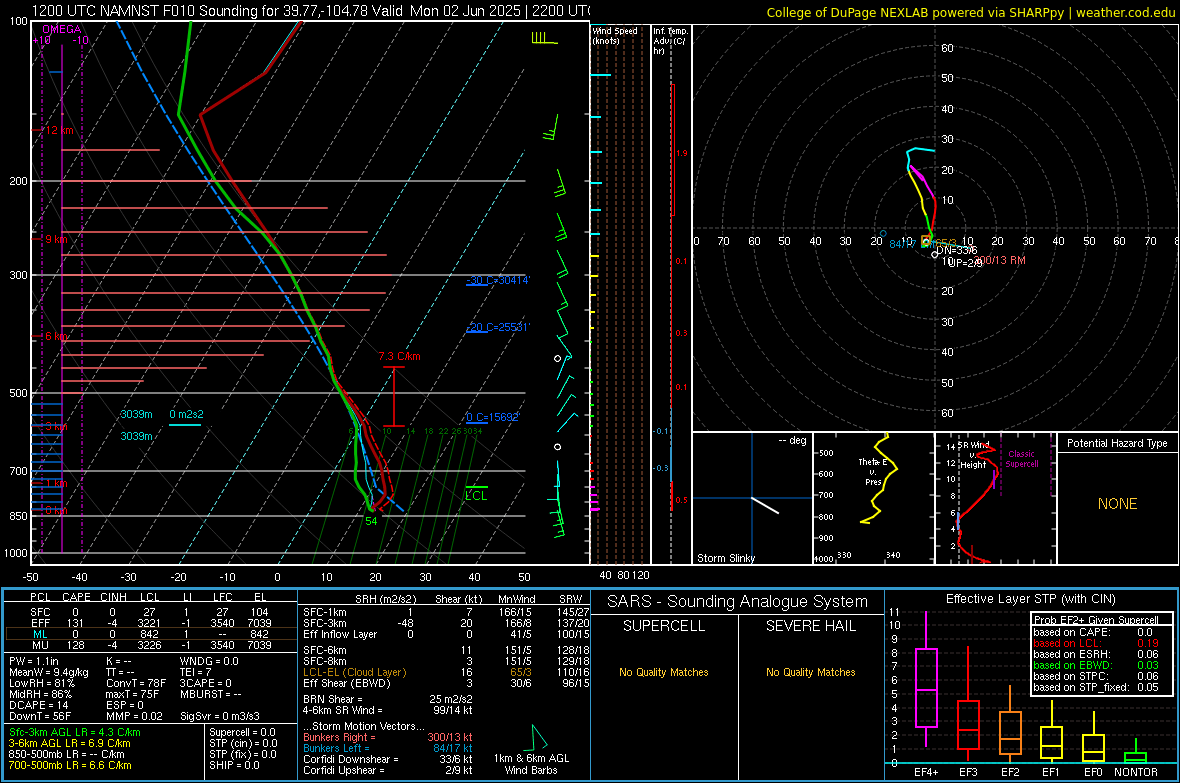Image resolution: width=1180 pixels, height=783 pixels.
Task: Click the MeanW = 9.4g/kg value
Action: point(48,672)
